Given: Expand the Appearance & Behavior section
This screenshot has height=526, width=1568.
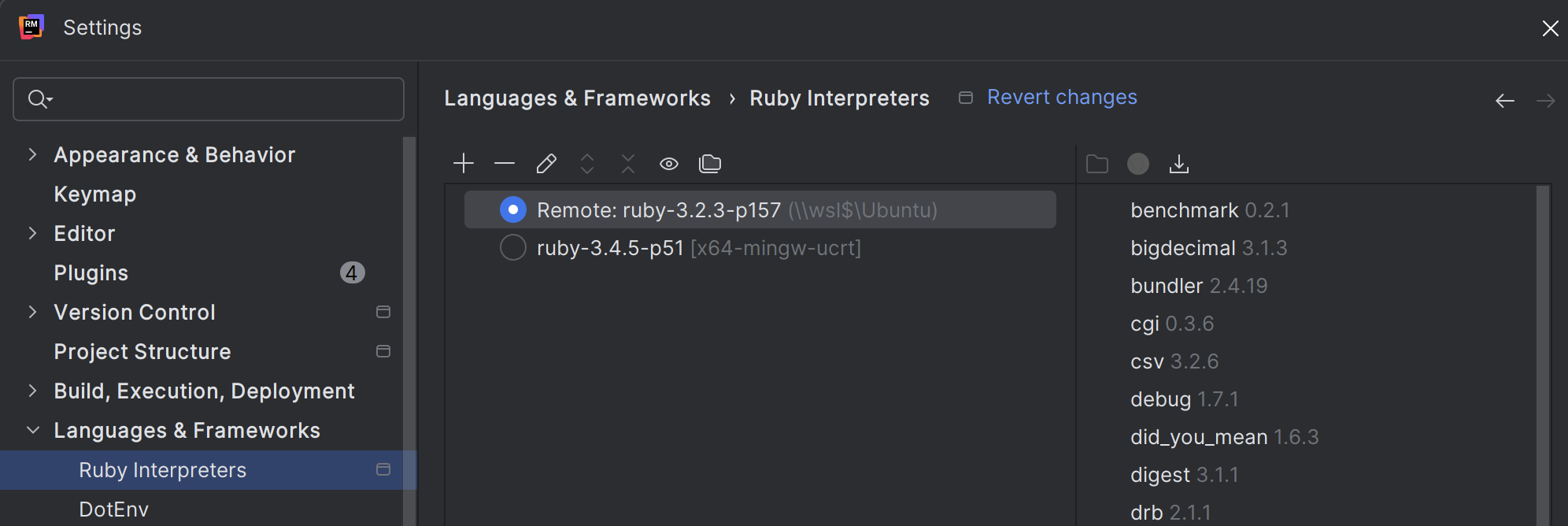Looking at the screenshot, I should point(31,154).
